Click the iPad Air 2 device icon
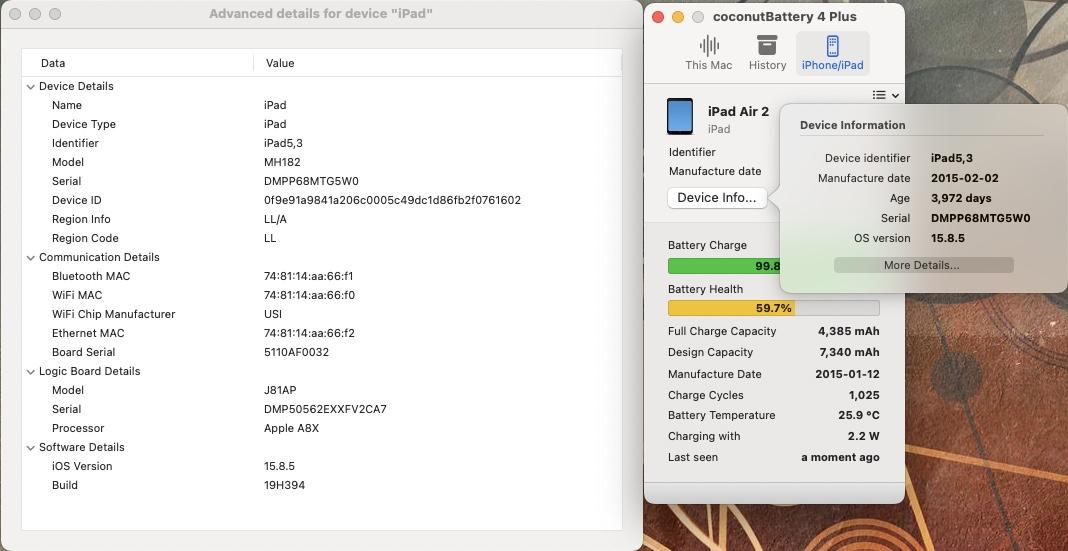The height and width of the screenshot is (551, 1068). [x=680, y=117]
